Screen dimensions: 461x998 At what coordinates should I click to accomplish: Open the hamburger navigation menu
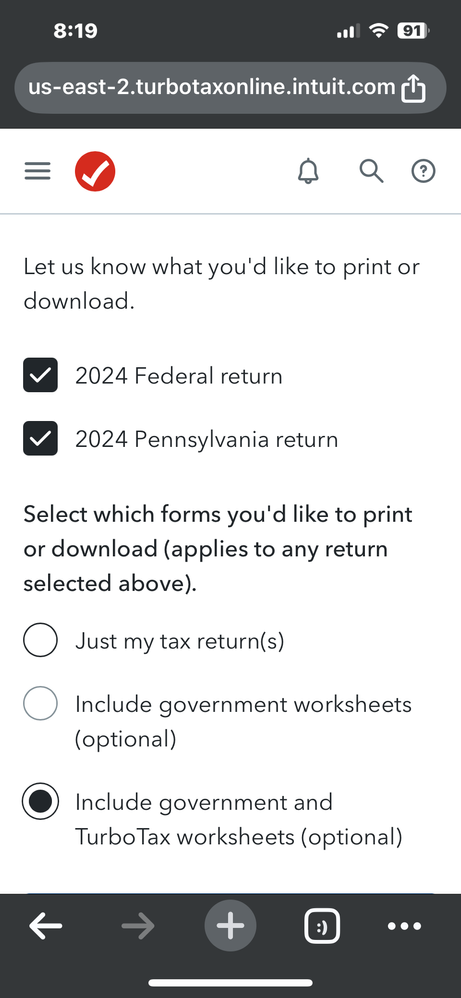[38, 171]
